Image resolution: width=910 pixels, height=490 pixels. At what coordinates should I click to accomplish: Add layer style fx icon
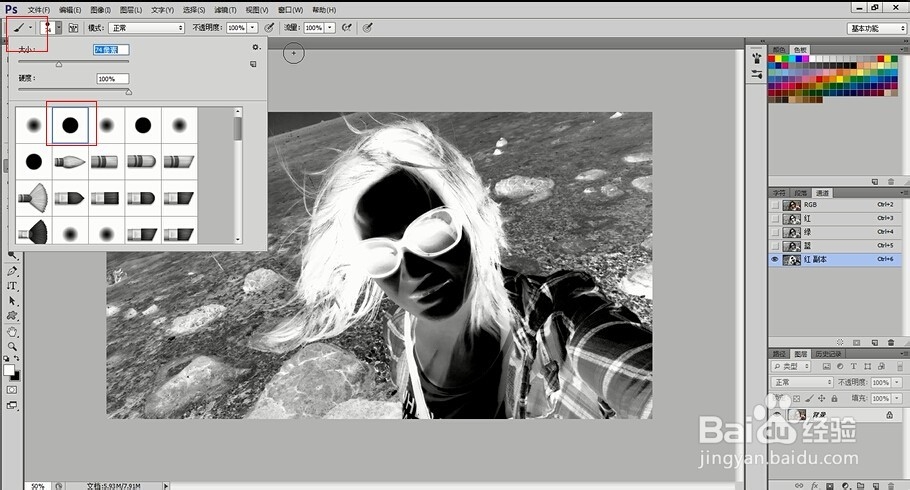[x=815, y=485]
